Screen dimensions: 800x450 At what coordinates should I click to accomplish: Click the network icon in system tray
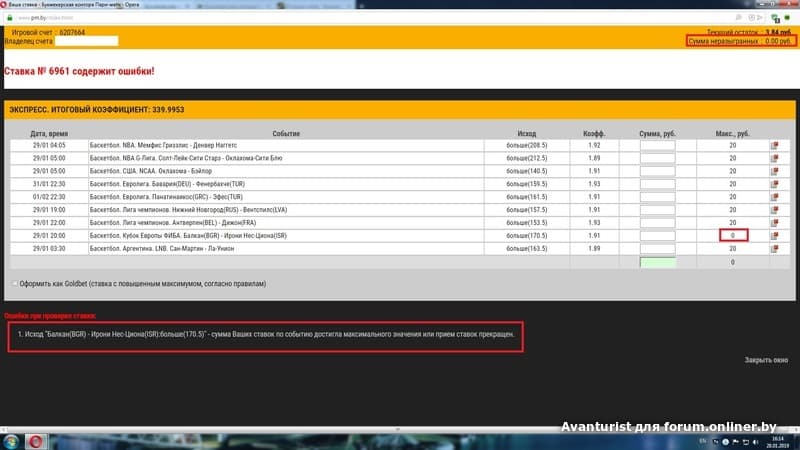745,442
